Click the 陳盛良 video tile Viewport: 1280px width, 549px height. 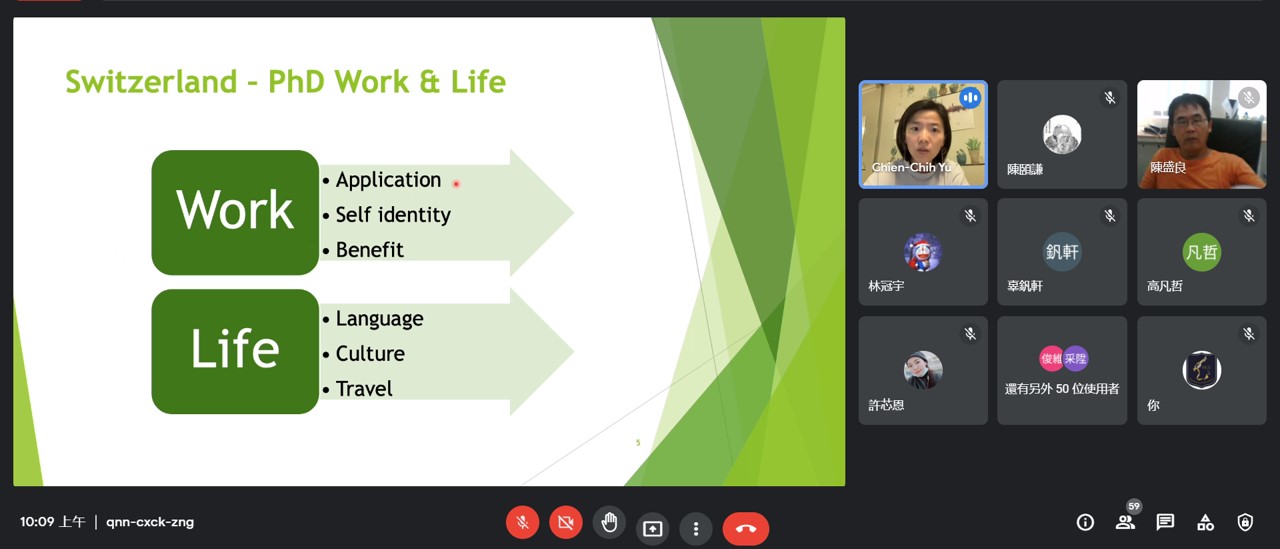pyautogui.click(x=1201, y=134)
